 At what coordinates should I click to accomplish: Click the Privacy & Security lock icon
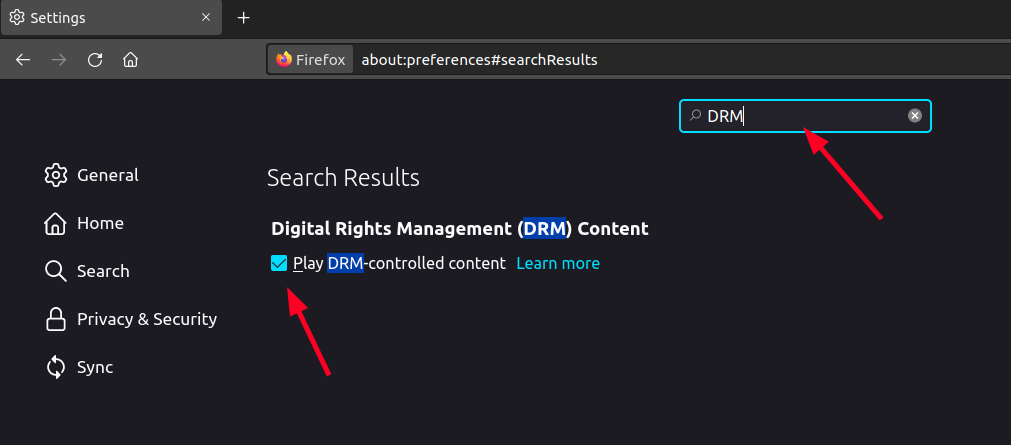(56, 319)
